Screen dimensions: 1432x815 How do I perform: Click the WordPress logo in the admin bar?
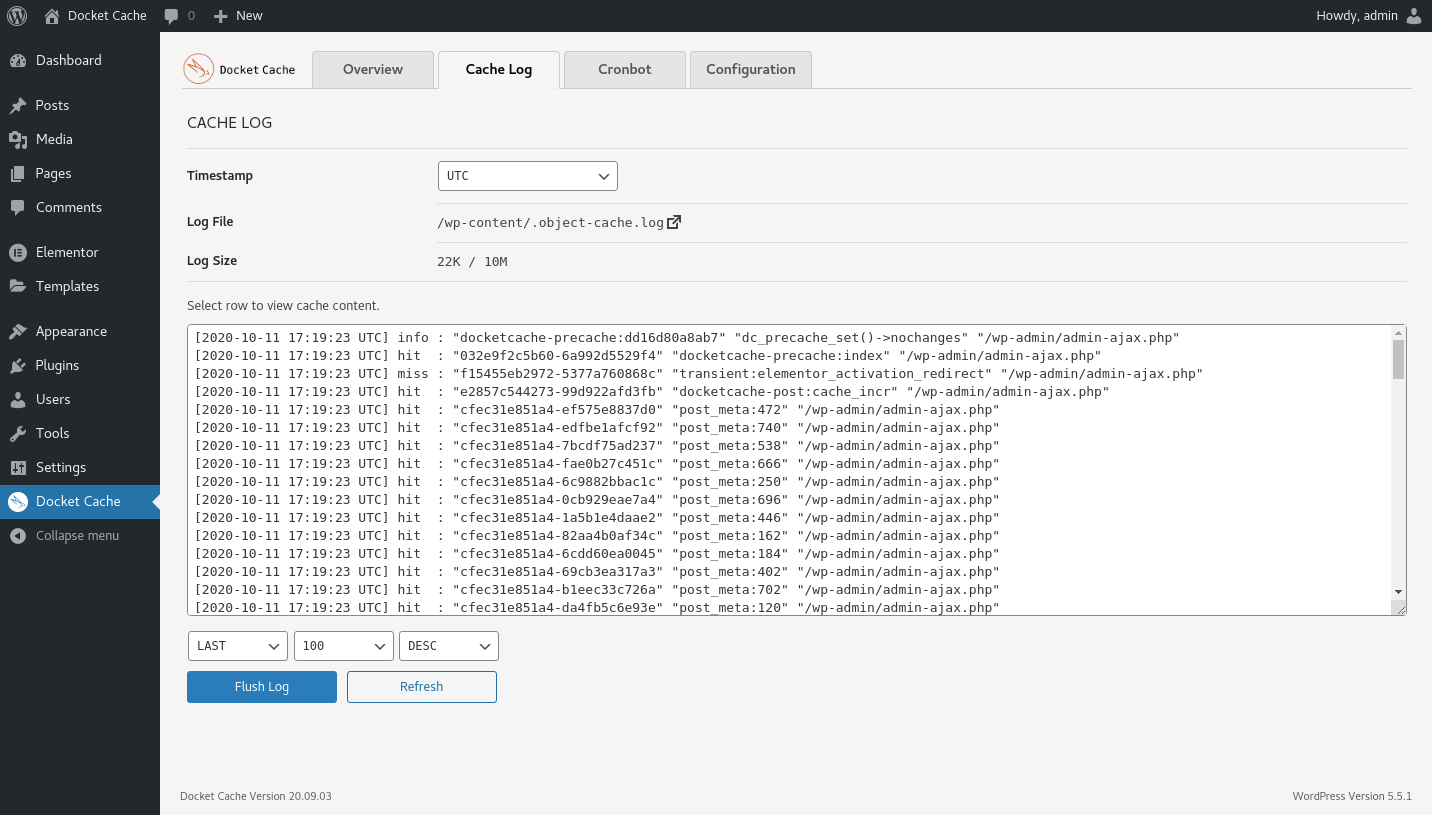pos(16,15)
